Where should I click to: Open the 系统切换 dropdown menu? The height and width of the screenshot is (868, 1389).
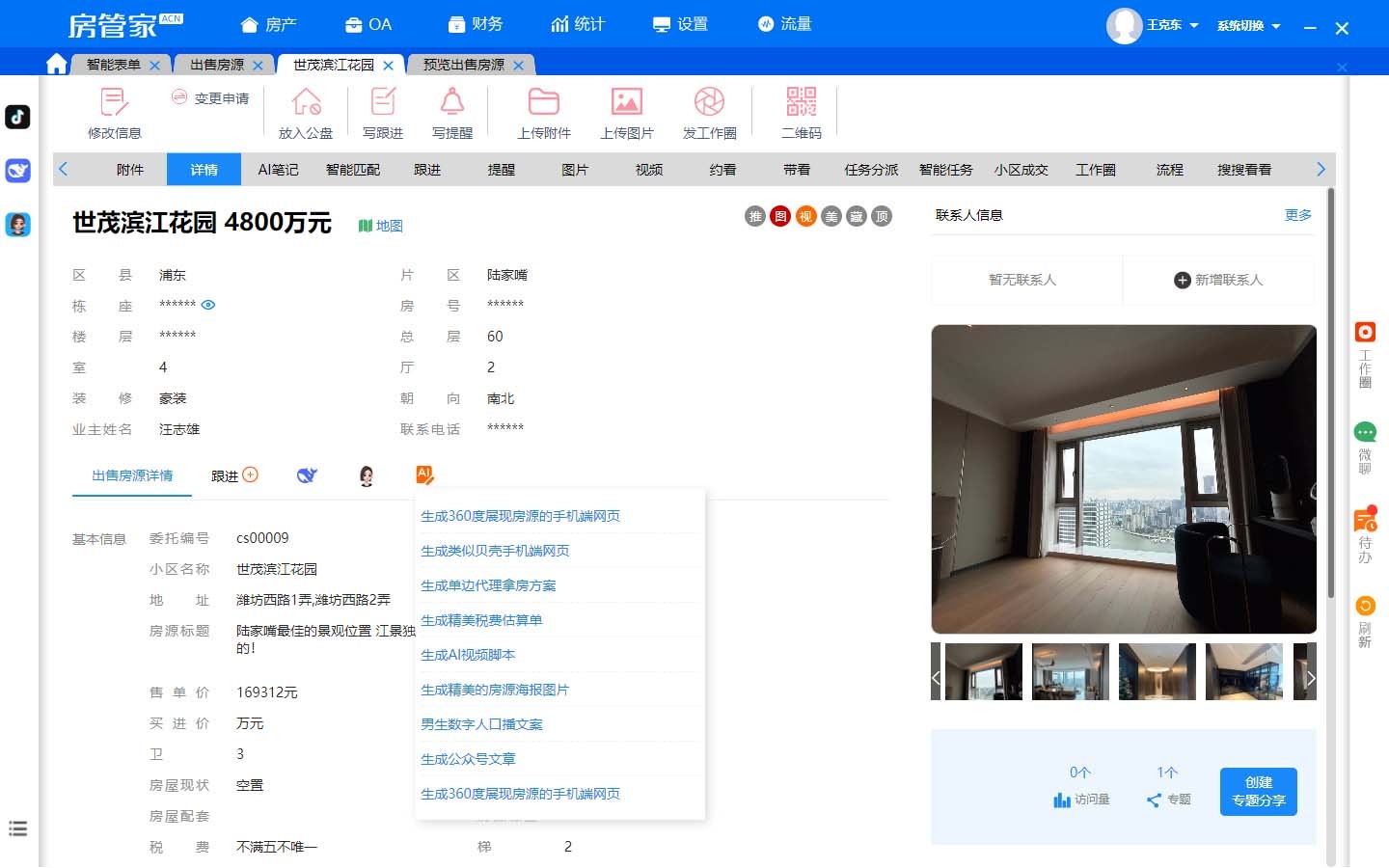click(1248, 26)
